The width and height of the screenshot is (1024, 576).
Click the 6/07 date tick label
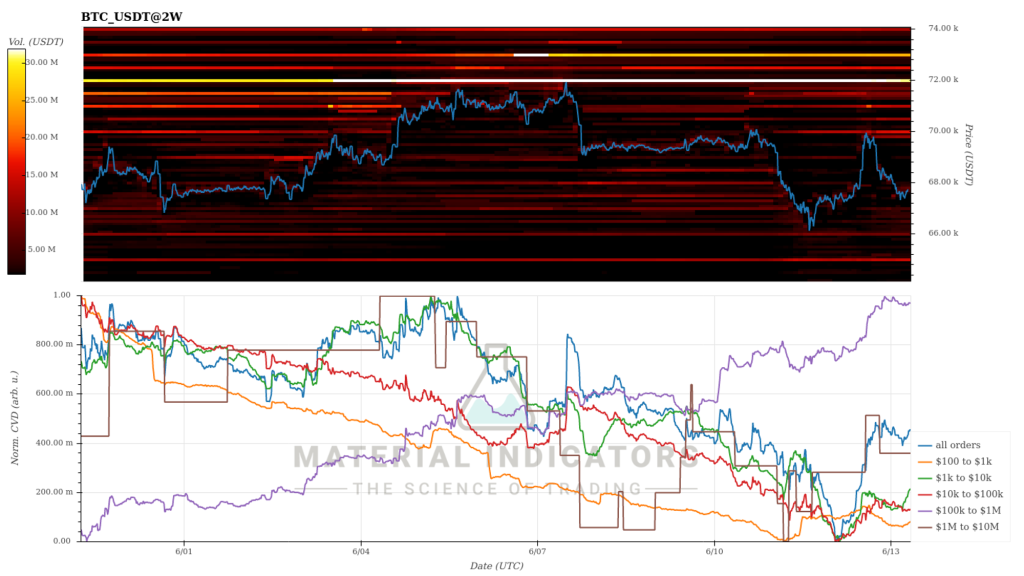click(x=537, y=551)
